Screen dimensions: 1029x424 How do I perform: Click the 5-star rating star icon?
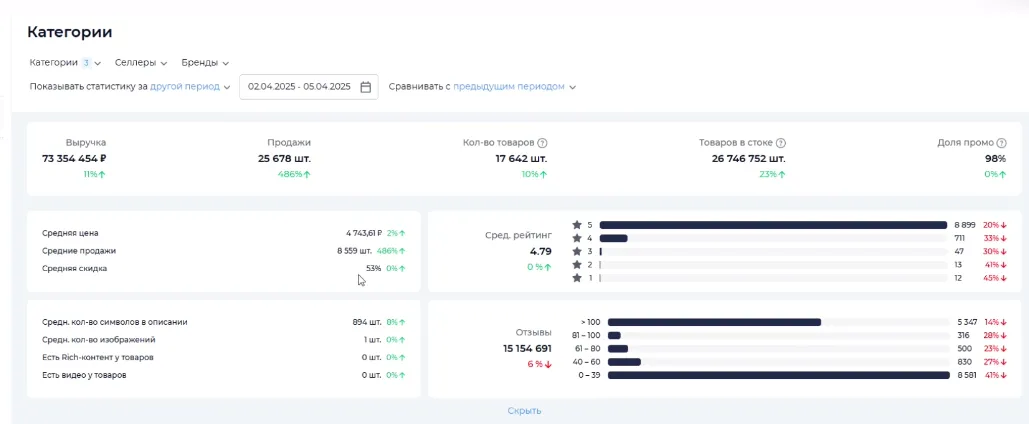(x=576, y=225)
